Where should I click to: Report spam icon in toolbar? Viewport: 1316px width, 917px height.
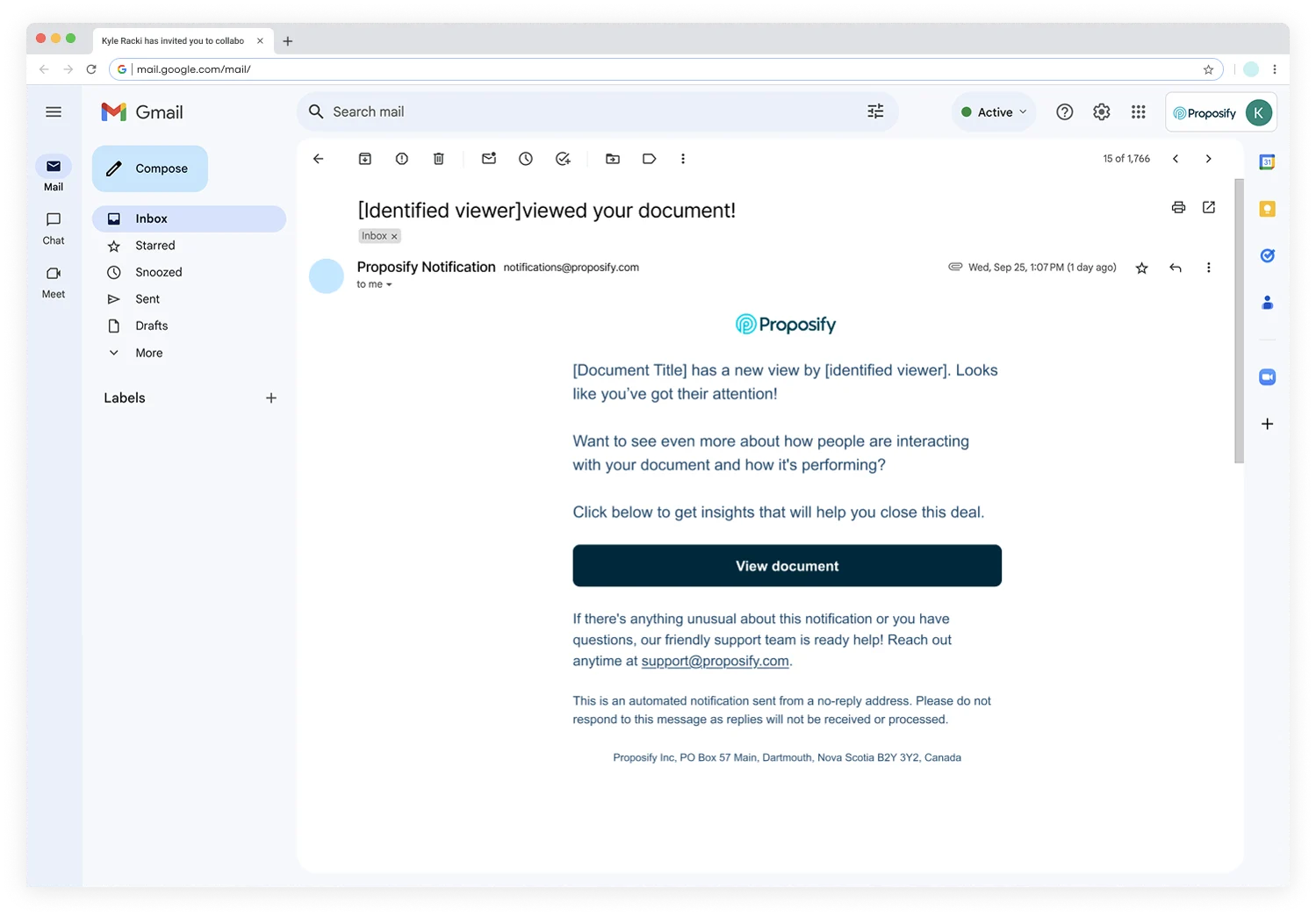click(x=402, y=159)
